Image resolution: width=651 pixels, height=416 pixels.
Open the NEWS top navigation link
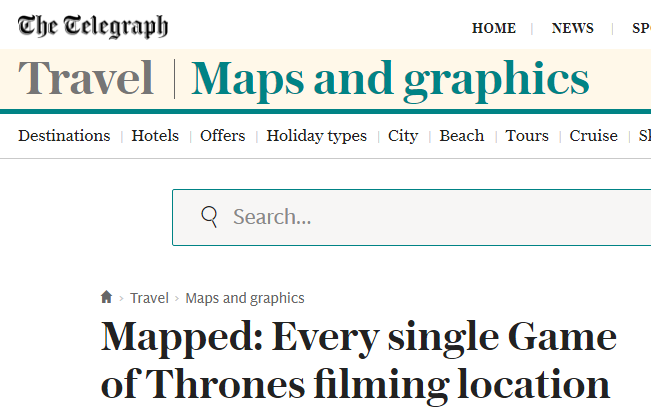coord(573,28)
